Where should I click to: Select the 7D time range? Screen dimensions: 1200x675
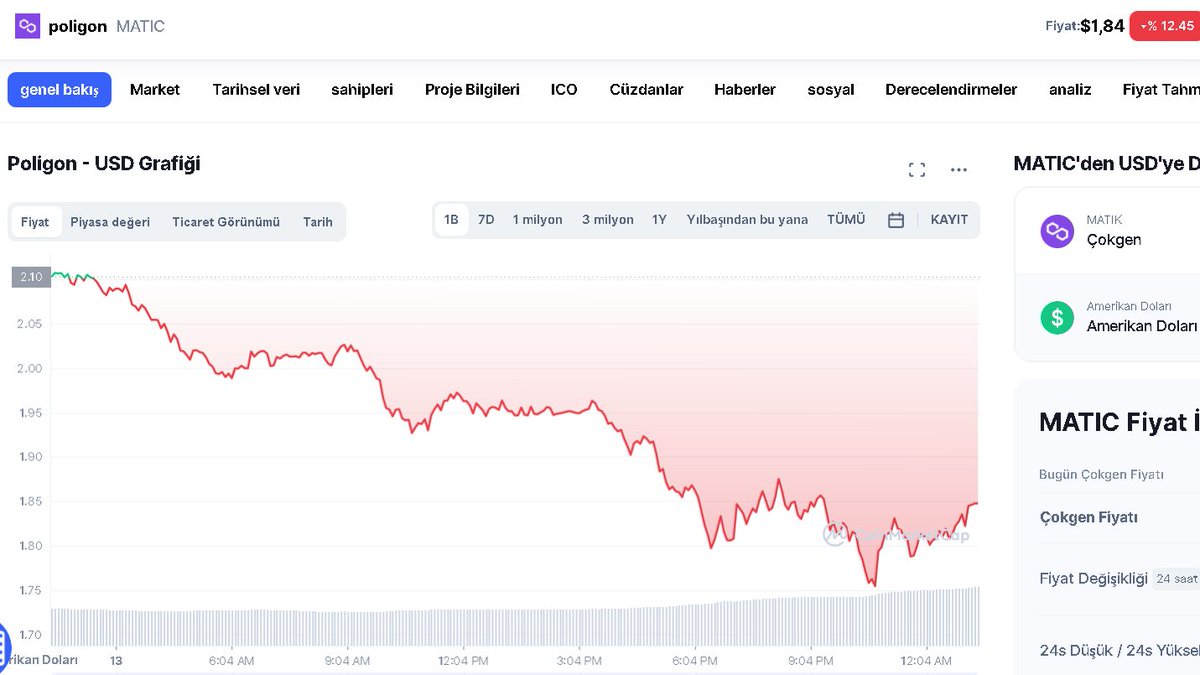(x=486, y=220)
